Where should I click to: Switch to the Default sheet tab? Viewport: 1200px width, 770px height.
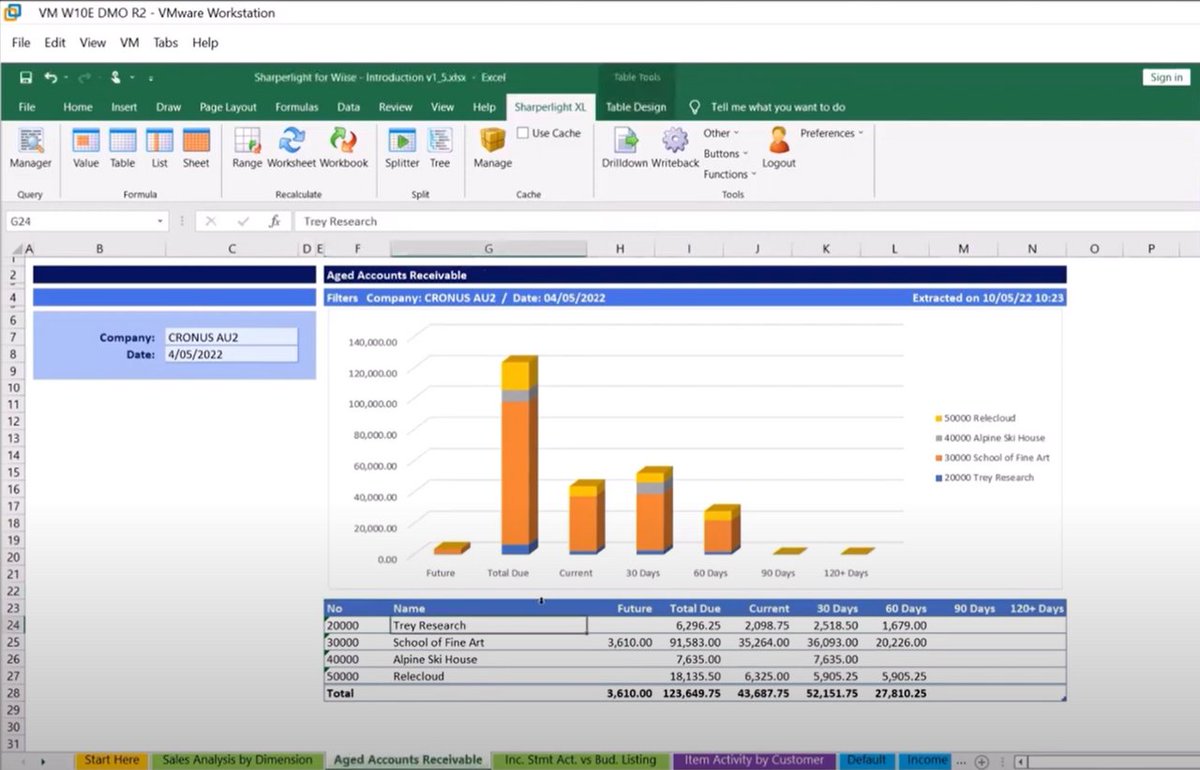pos(866,760)
